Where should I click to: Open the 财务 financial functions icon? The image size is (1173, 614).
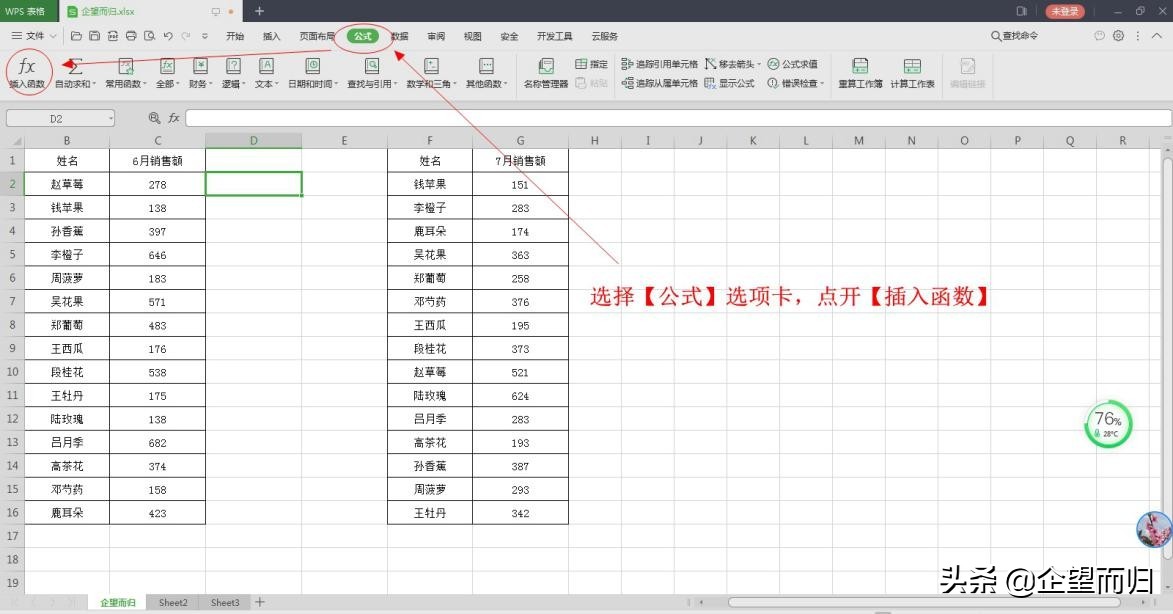200,67
